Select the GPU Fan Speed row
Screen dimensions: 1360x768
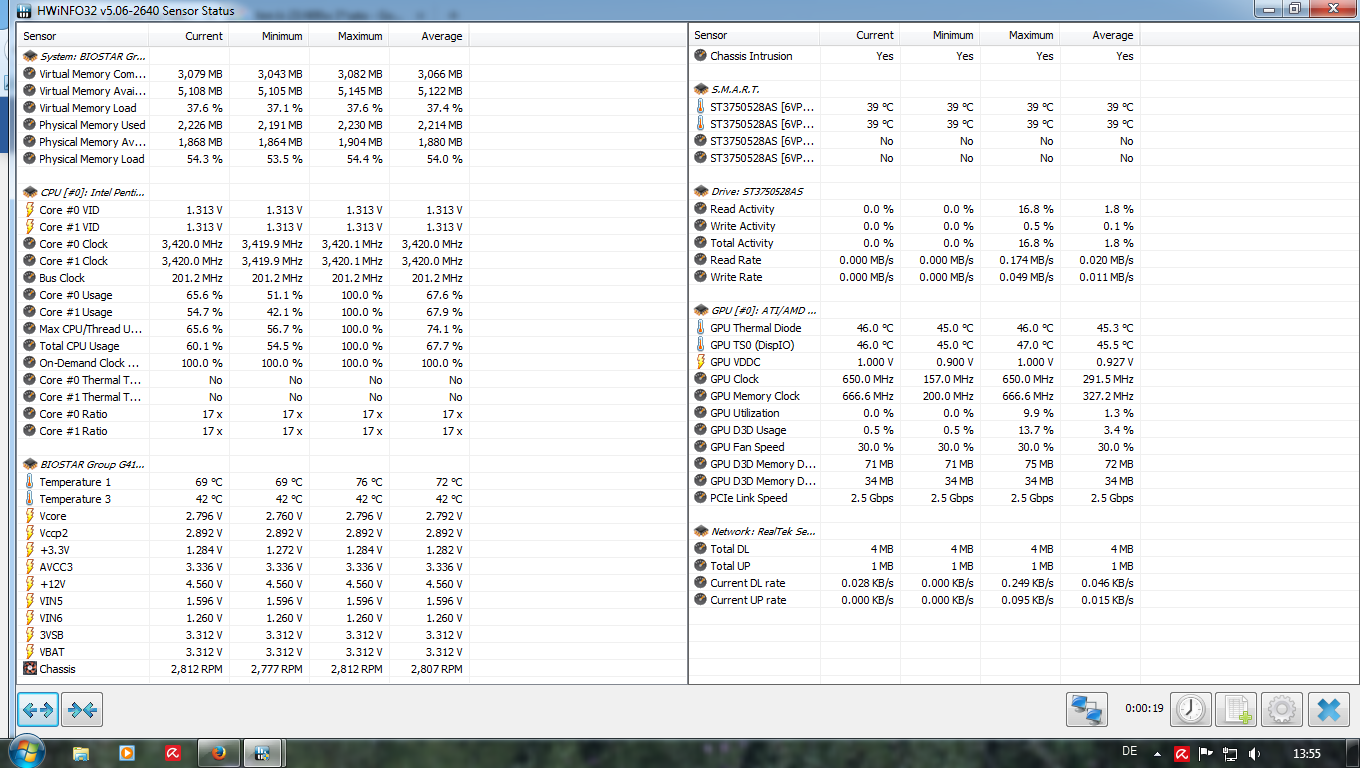click(914, 447)
